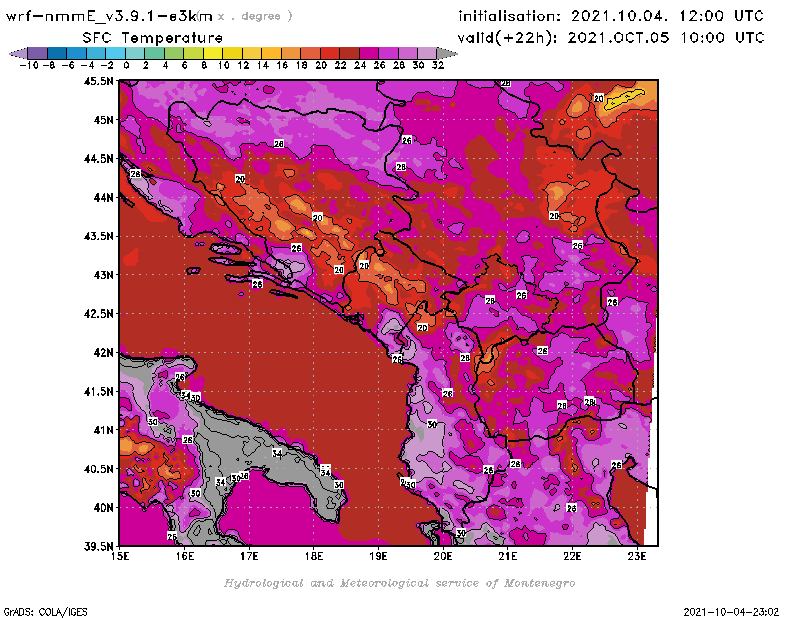800x618 pixels.
Task: Click the 41N latitude label
Action: 103,430
